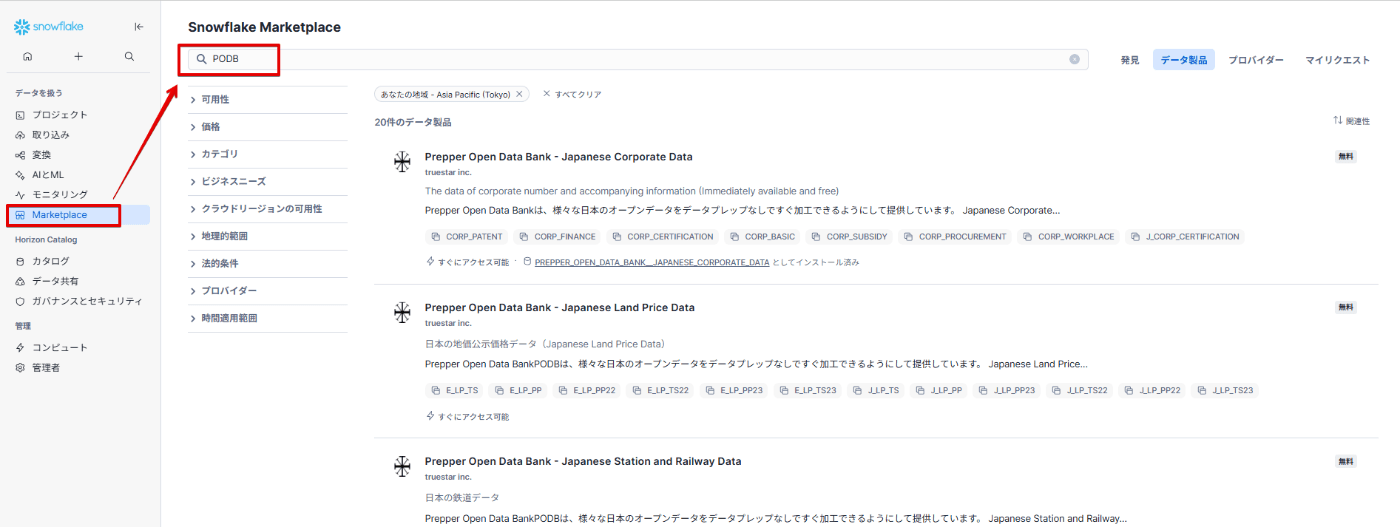
Task: Collapse the left sidebar panel
Action: [x=138, y=27]
